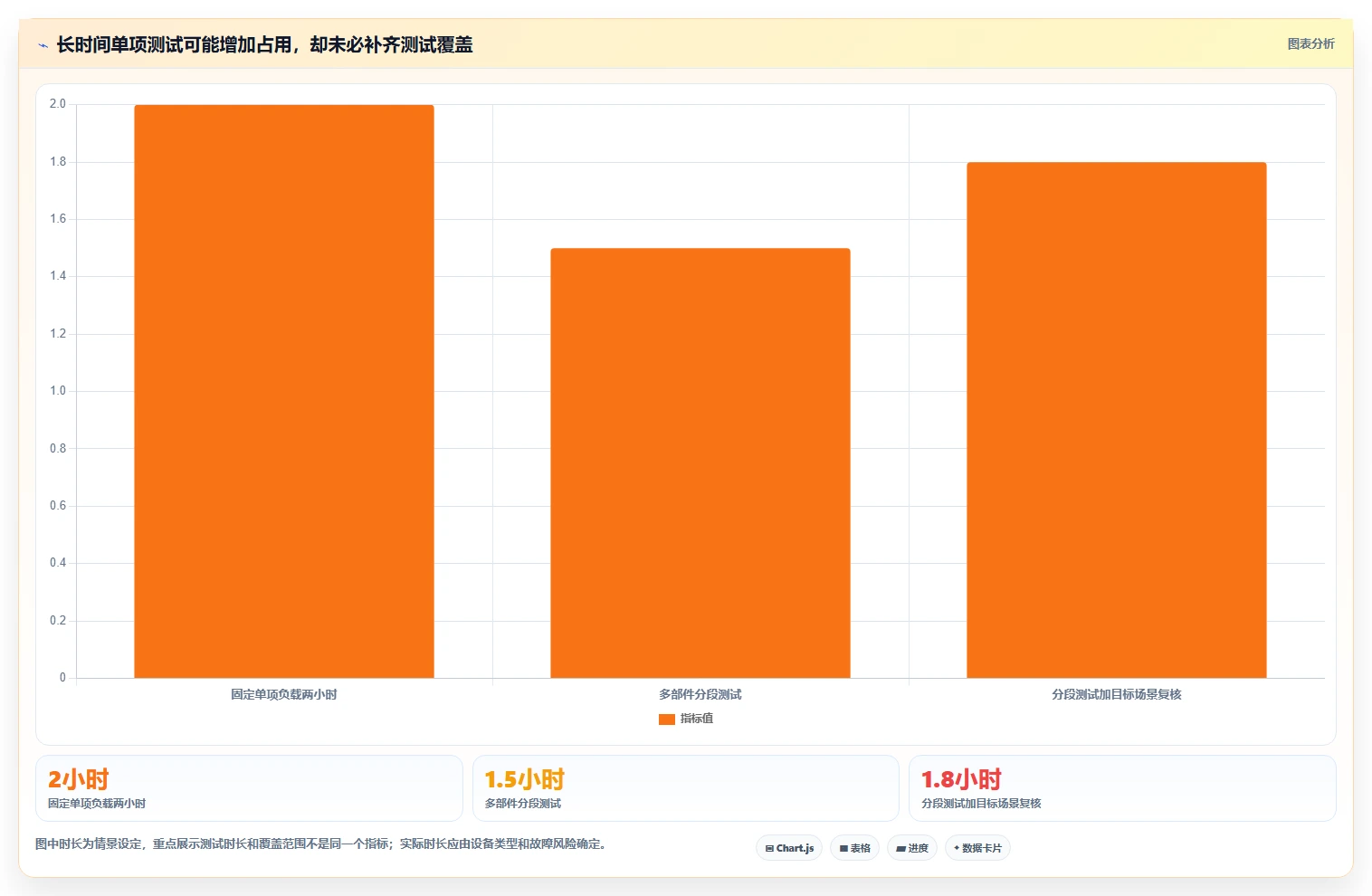Click the orange 指标值 legend swatch
Image resolution: width=1372 pixels, height=896 pixels.
click(667, 719)
